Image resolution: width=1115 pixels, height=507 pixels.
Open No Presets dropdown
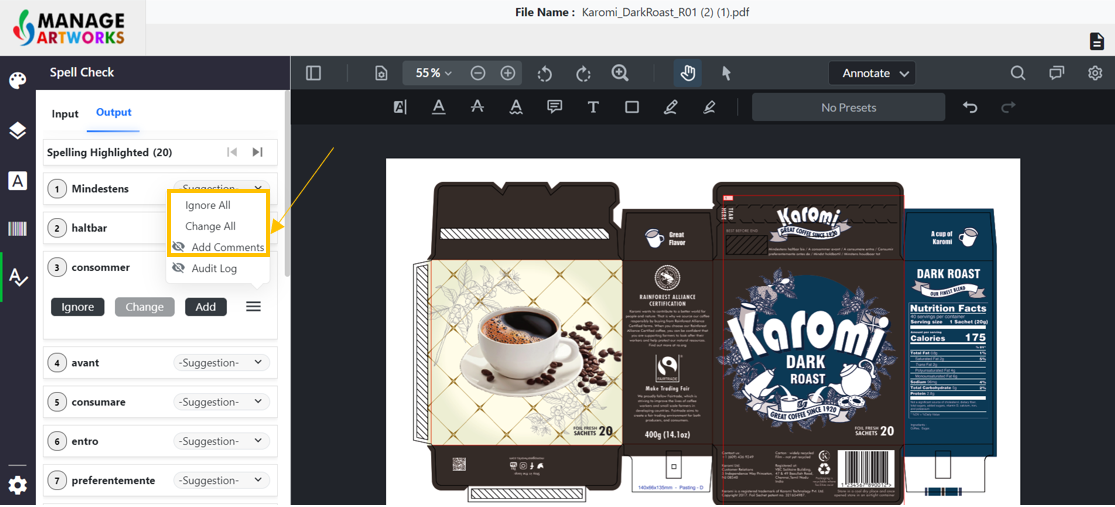[848, 107]
